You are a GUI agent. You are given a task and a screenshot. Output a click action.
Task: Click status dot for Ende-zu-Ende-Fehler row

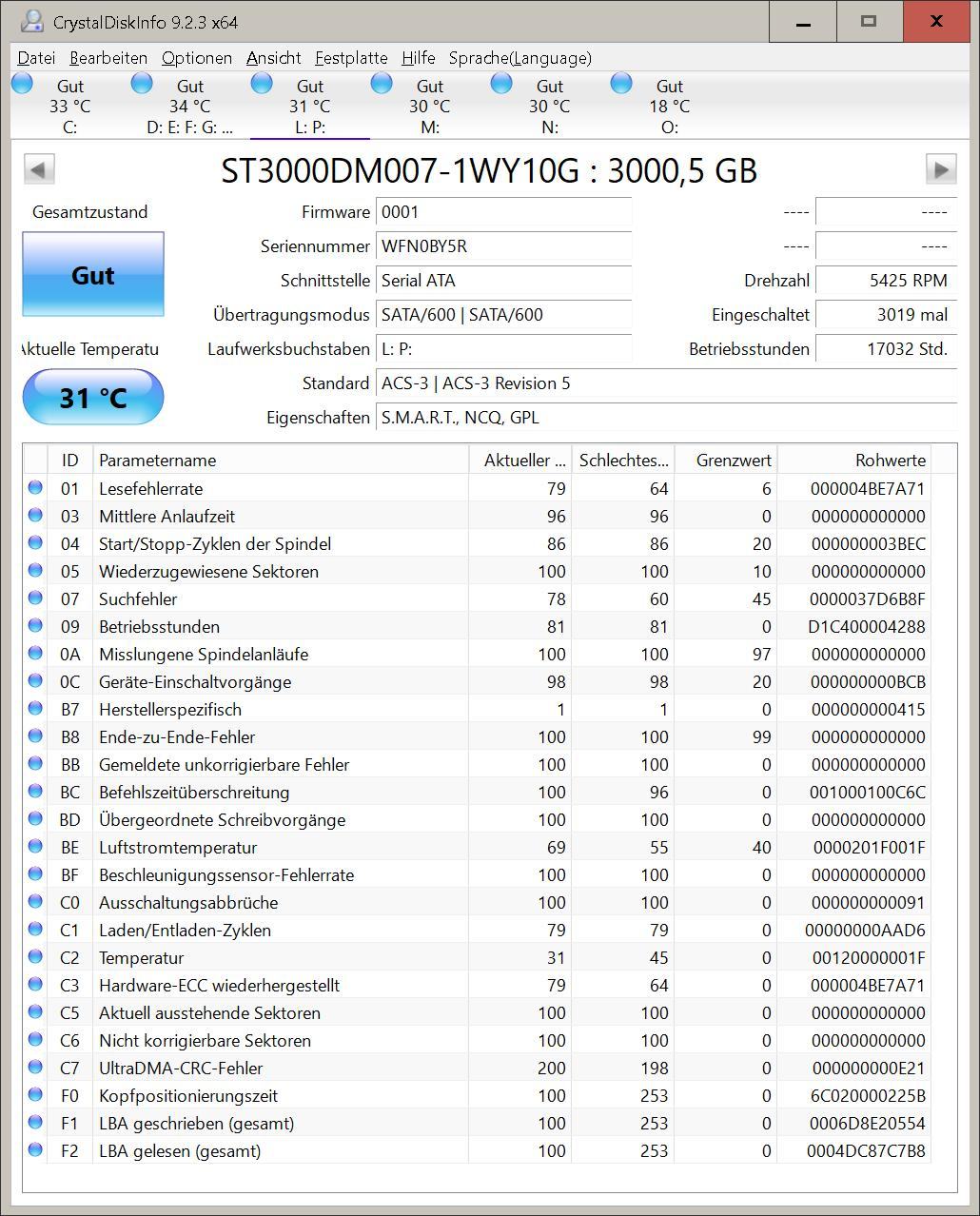pos(35,735)
